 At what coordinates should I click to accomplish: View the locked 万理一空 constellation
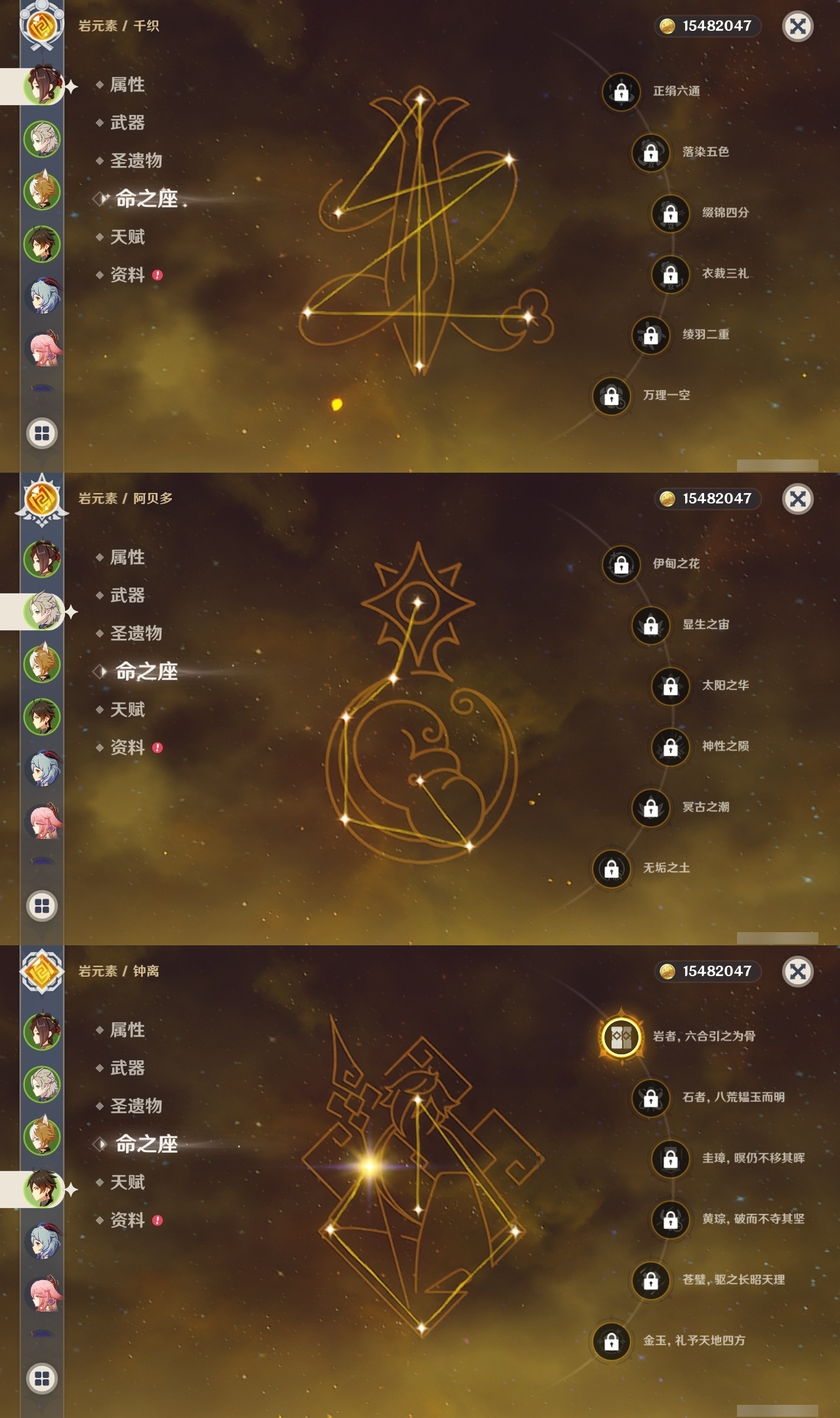pos(611,396)
